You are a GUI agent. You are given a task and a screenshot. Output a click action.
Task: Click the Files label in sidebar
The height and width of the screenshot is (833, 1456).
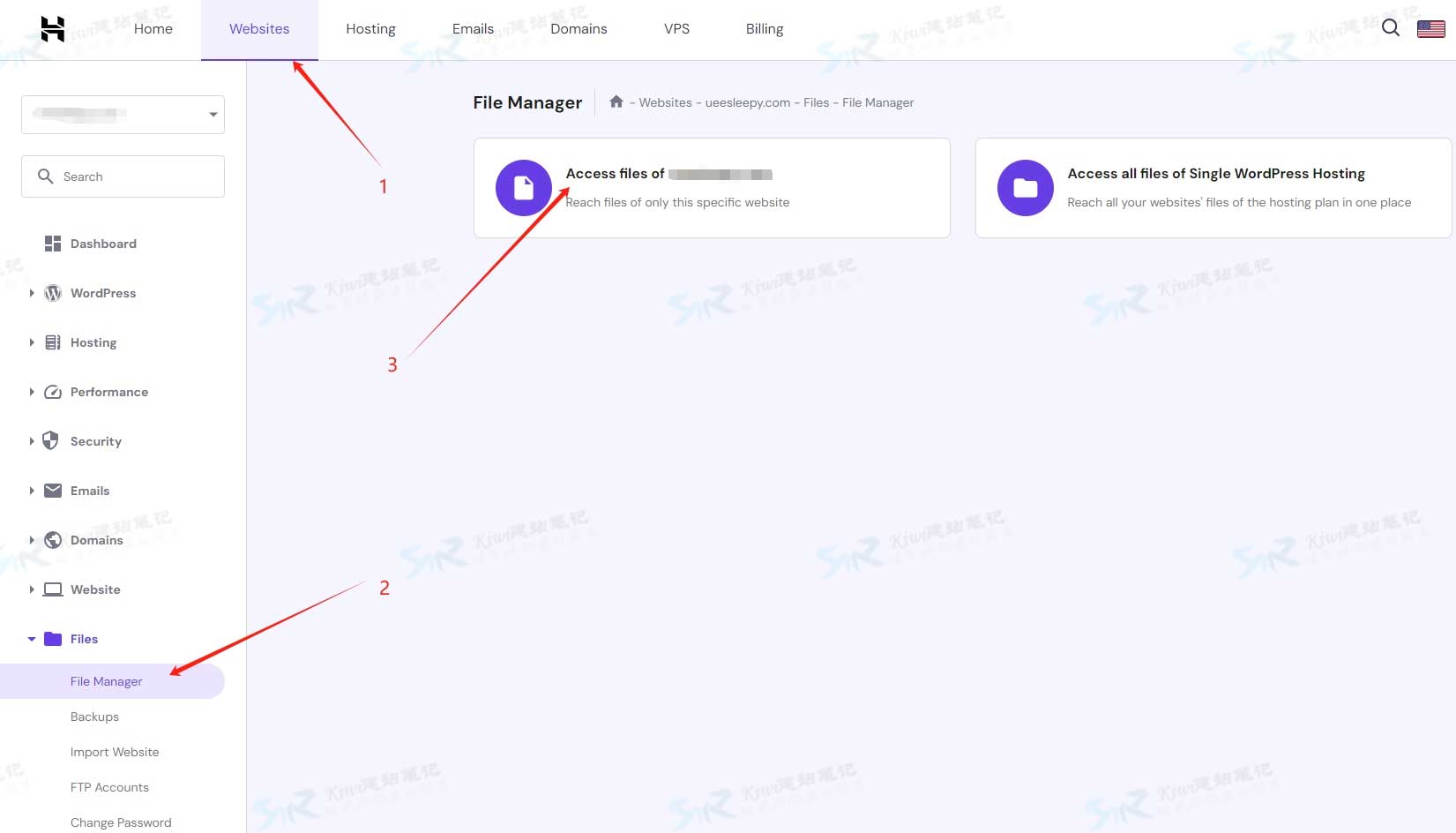pyautogui.click(x=84, y=639)
